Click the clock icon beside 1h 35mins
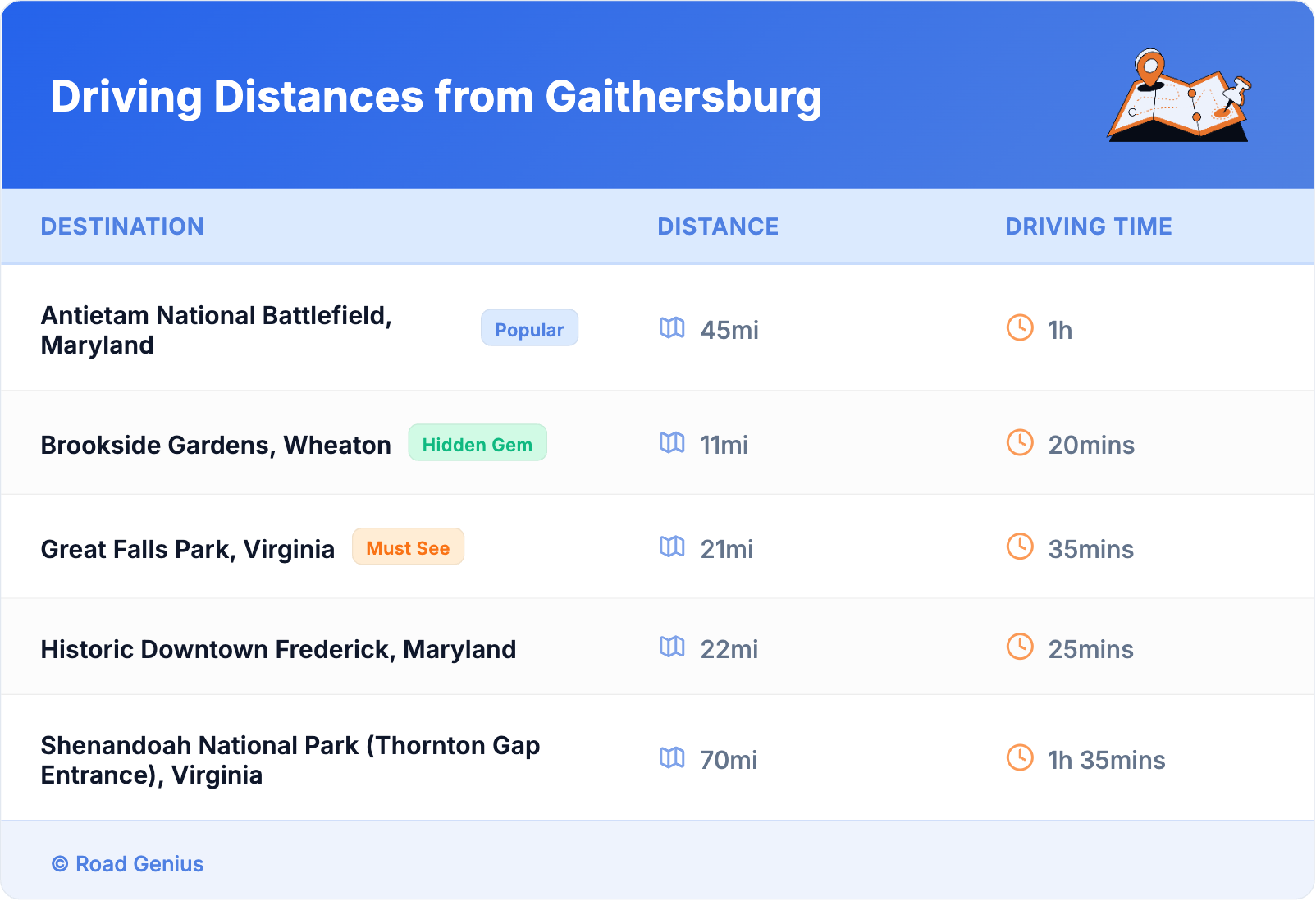The image size is (1316, 901). pyautogui.click(x=1020, y=758)
